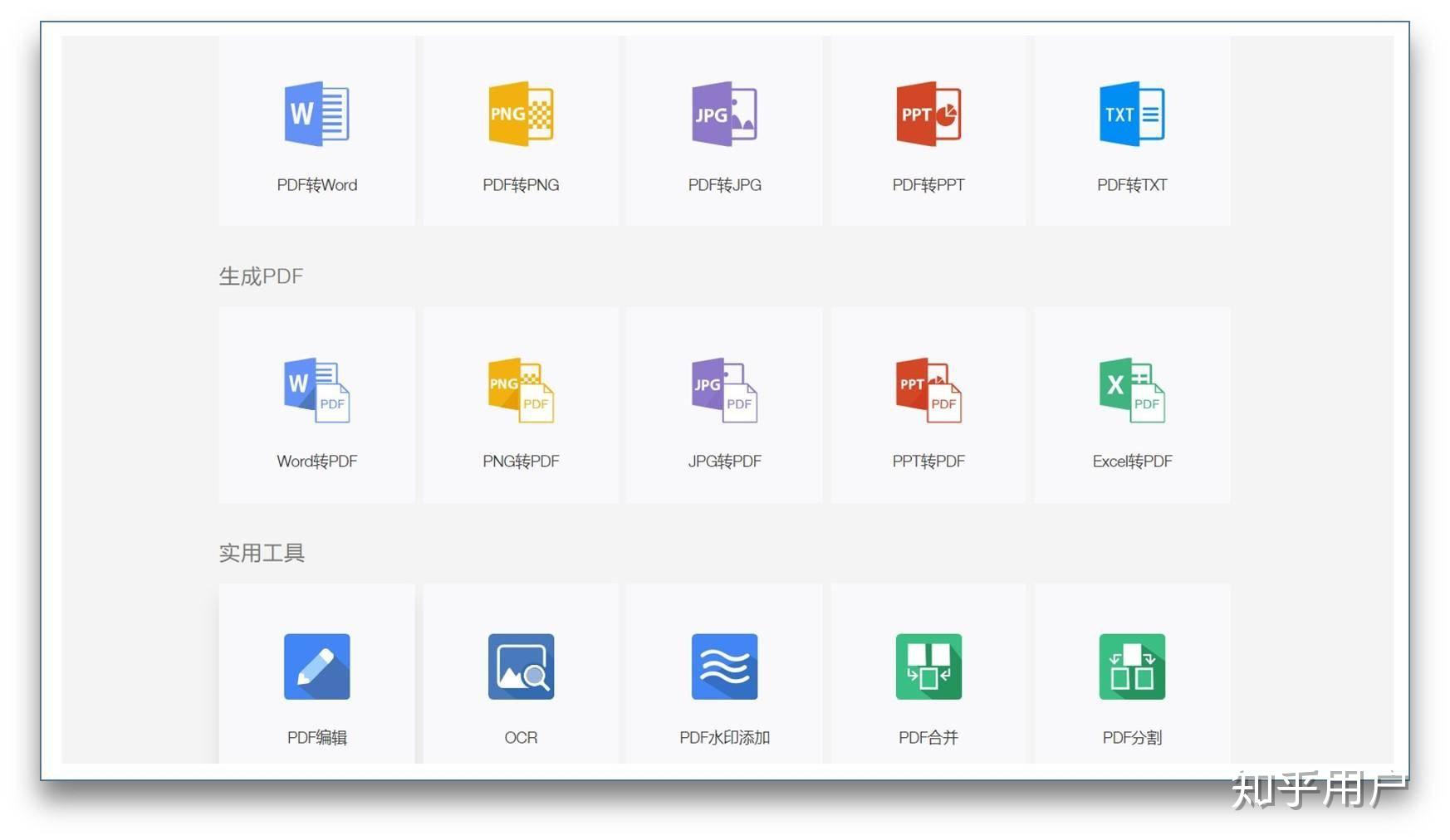
Task: Click the PDF转PNG label text
Action: click(521, 185)
